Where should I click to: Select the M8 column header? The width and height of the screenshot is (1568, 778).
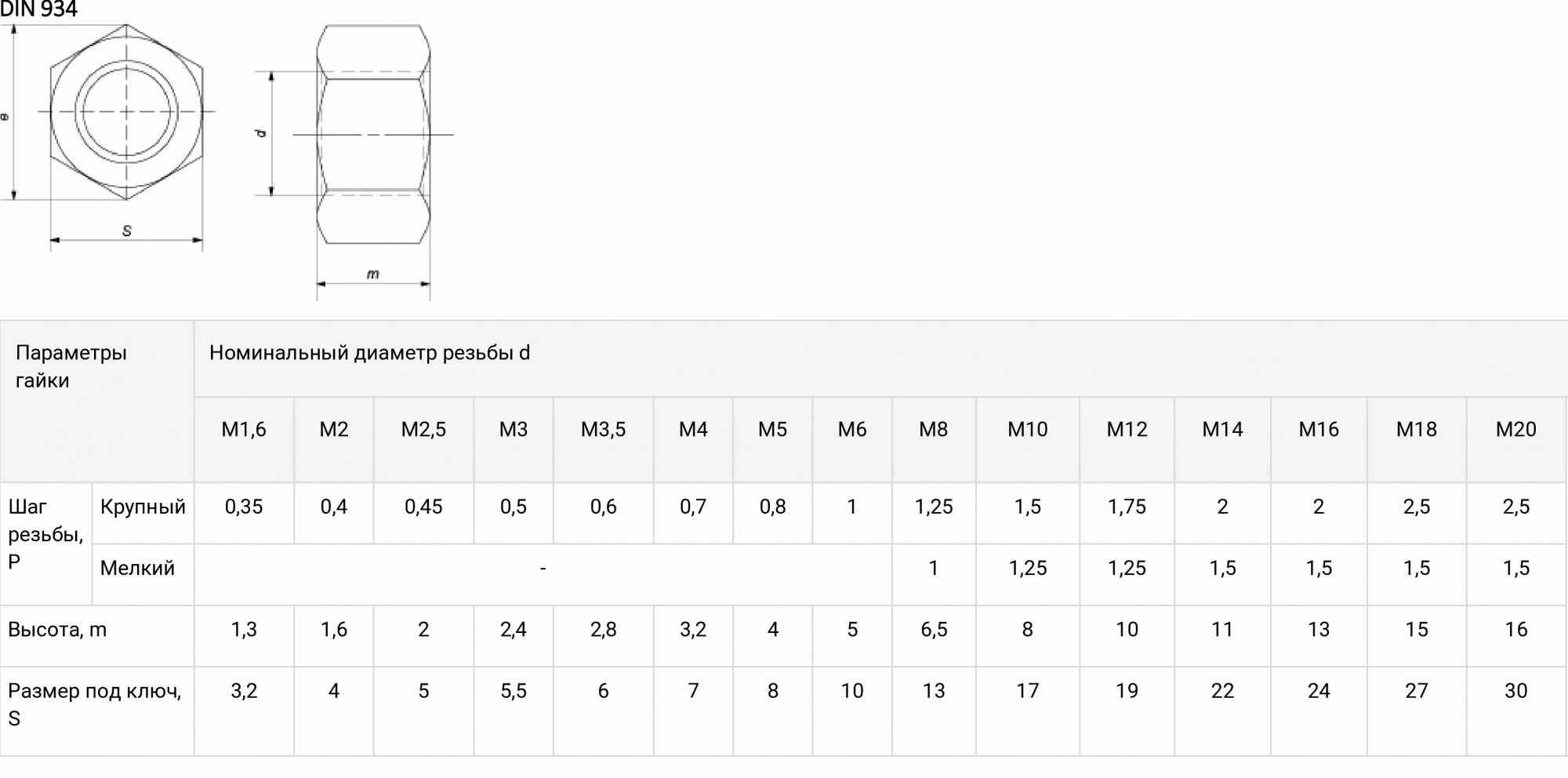(x=933, y=430)
